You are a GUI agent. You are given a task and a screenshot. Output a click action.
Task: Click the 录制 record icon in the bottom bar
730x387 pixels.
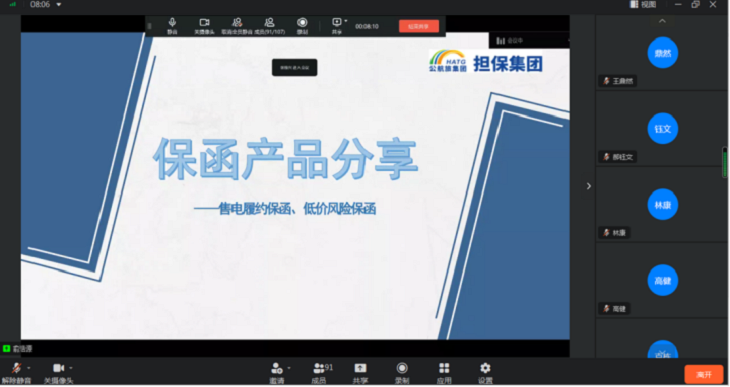(402, 368)
